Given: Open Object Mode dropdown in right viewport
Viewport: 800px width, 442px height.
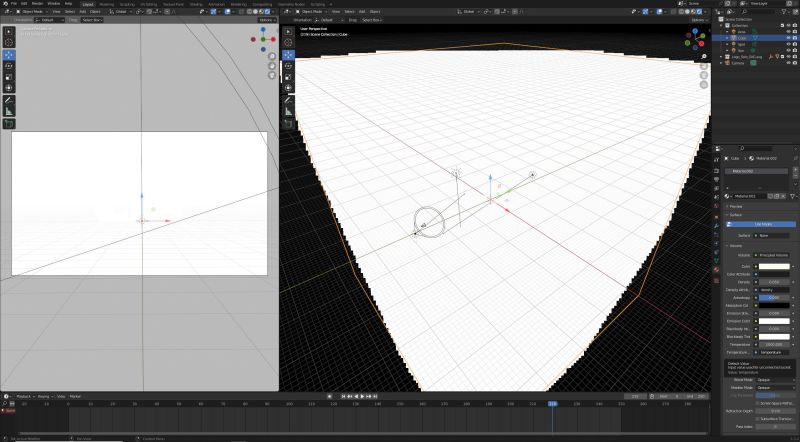Looking at the screenshot, I should (x=310, y=11).
